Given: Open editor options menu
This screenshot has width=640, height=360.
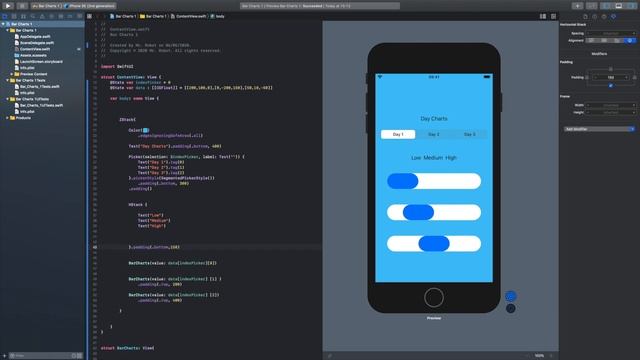Looking at the screenshot, I should tap(543, 16).
